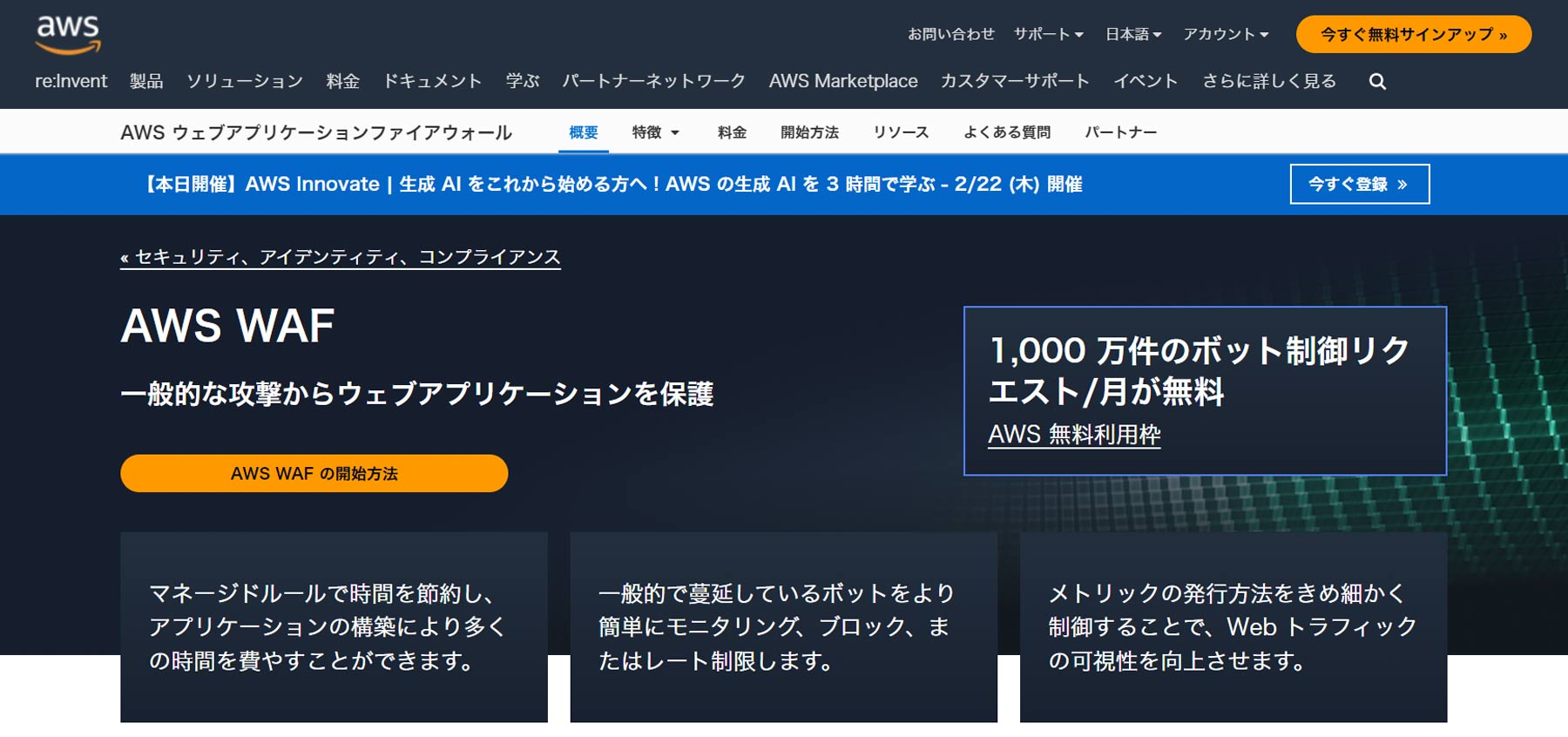This screenshot has height=737, width=1568.
Task: Click the 一般的で蔓延しているボット card
Action: coord(783,627)
